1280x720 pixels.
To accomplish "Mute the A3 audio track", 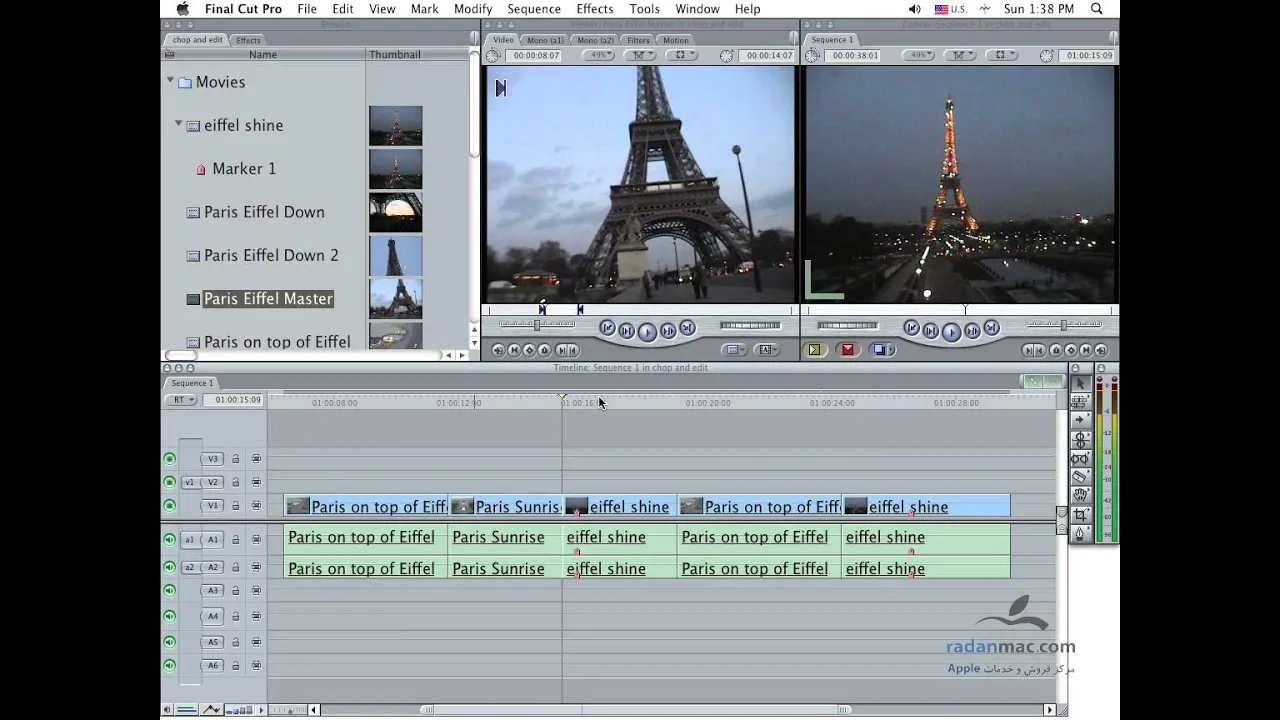I will pos(169,591).
